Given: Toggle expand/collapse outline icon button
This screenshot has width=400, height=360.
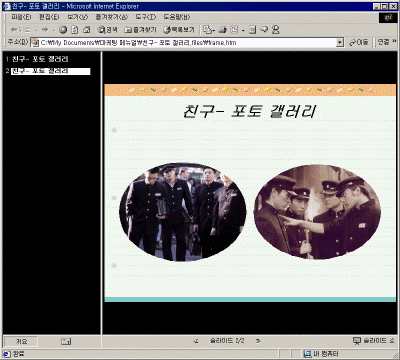Looking at the screenshot, I should pos(66,341).
